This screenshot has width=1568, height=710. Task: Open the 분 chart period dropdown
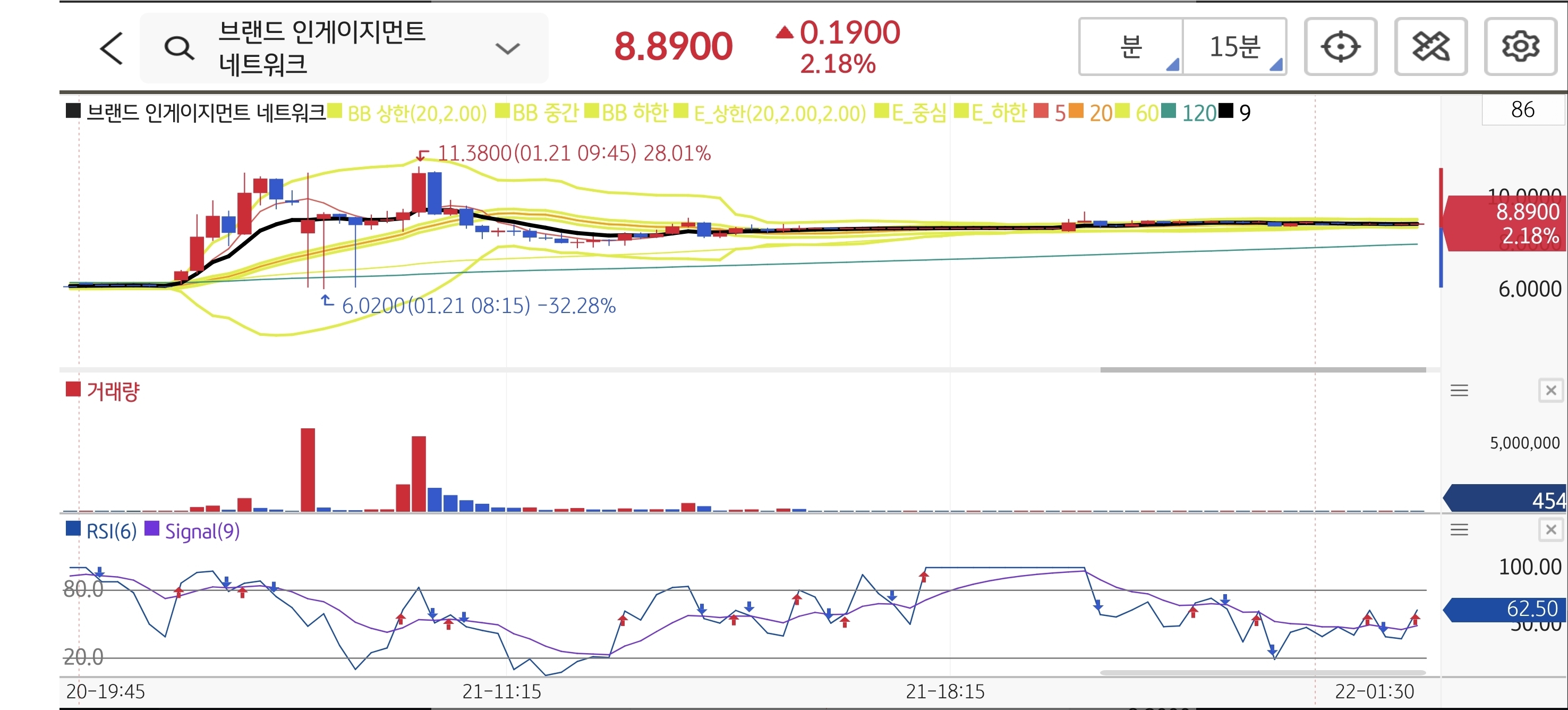coord(1131,47)
